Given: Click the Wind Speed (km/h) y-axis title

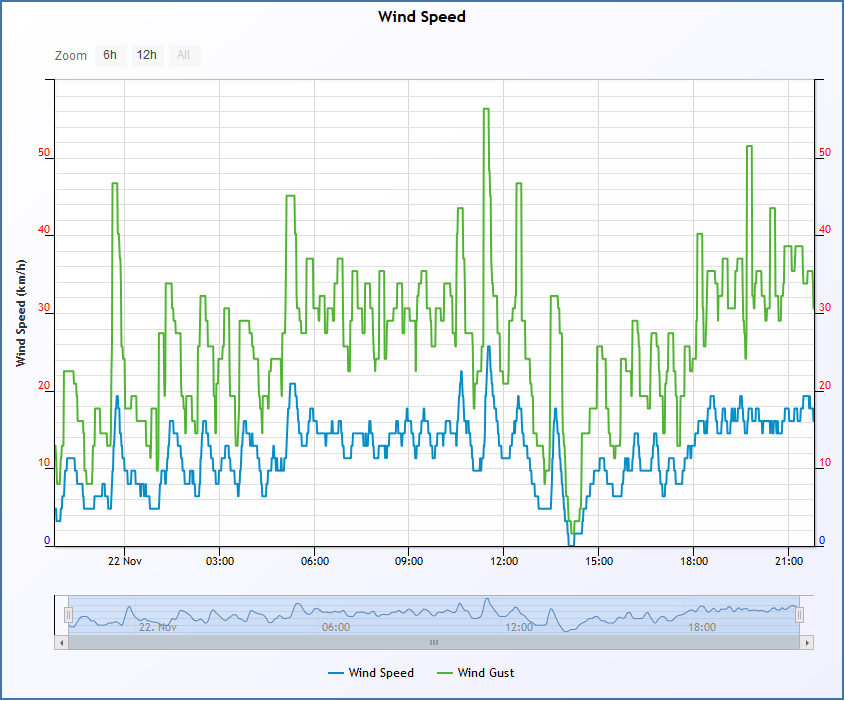Looking at the screenshot, I should point(21,313).
